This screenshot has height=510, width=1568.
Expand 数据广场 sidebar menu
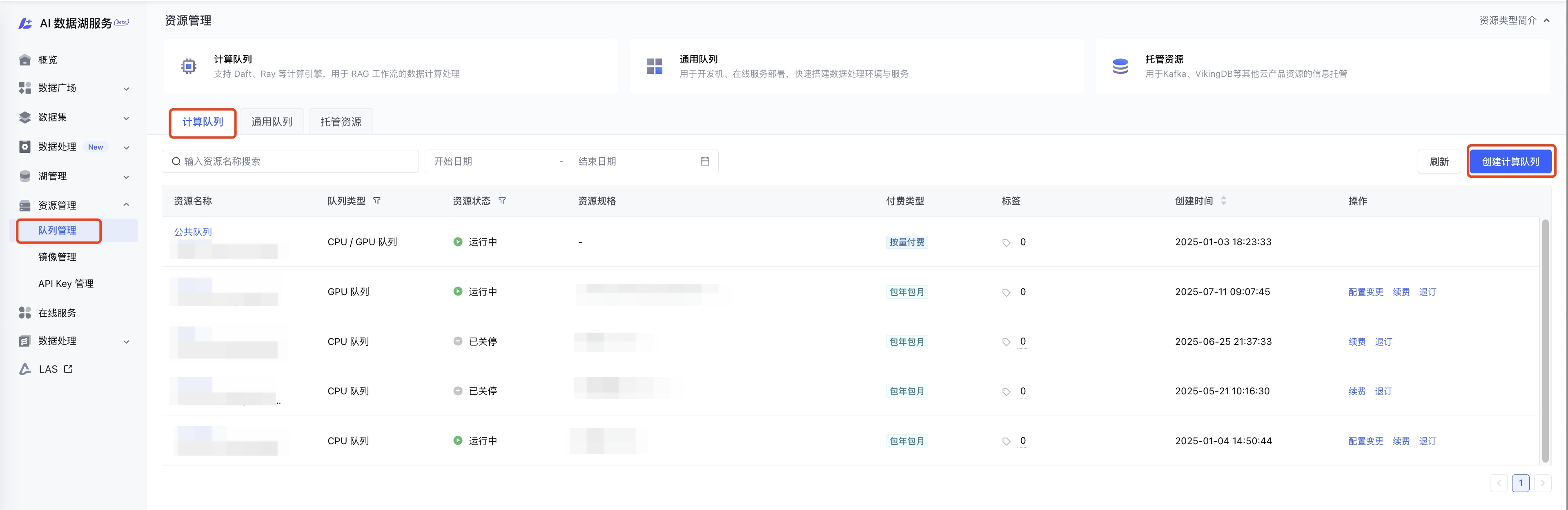point(126,88)
